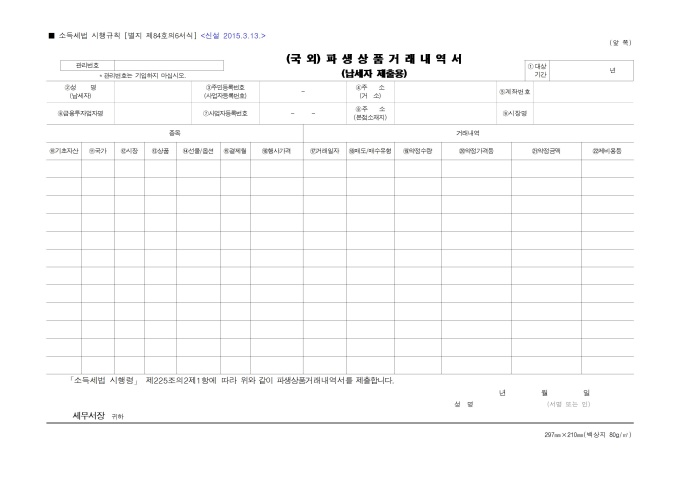The width and height of the screenshot is (680, 481).
Task: Click the '<신설 2015.3.13.>' blue text
Action: (233, 36)
